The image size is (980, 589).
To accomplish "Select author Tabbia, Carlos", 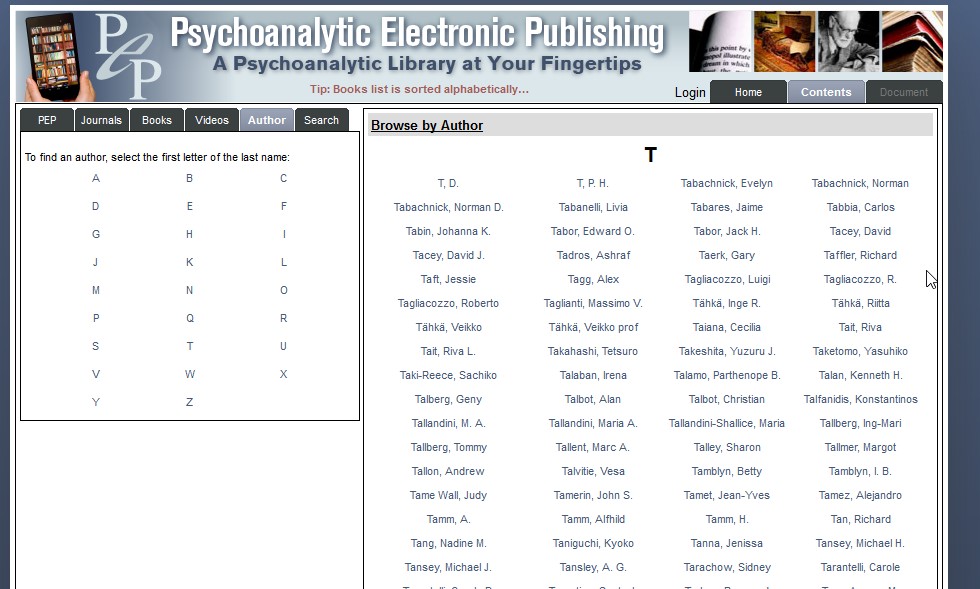I will point(861,207).
